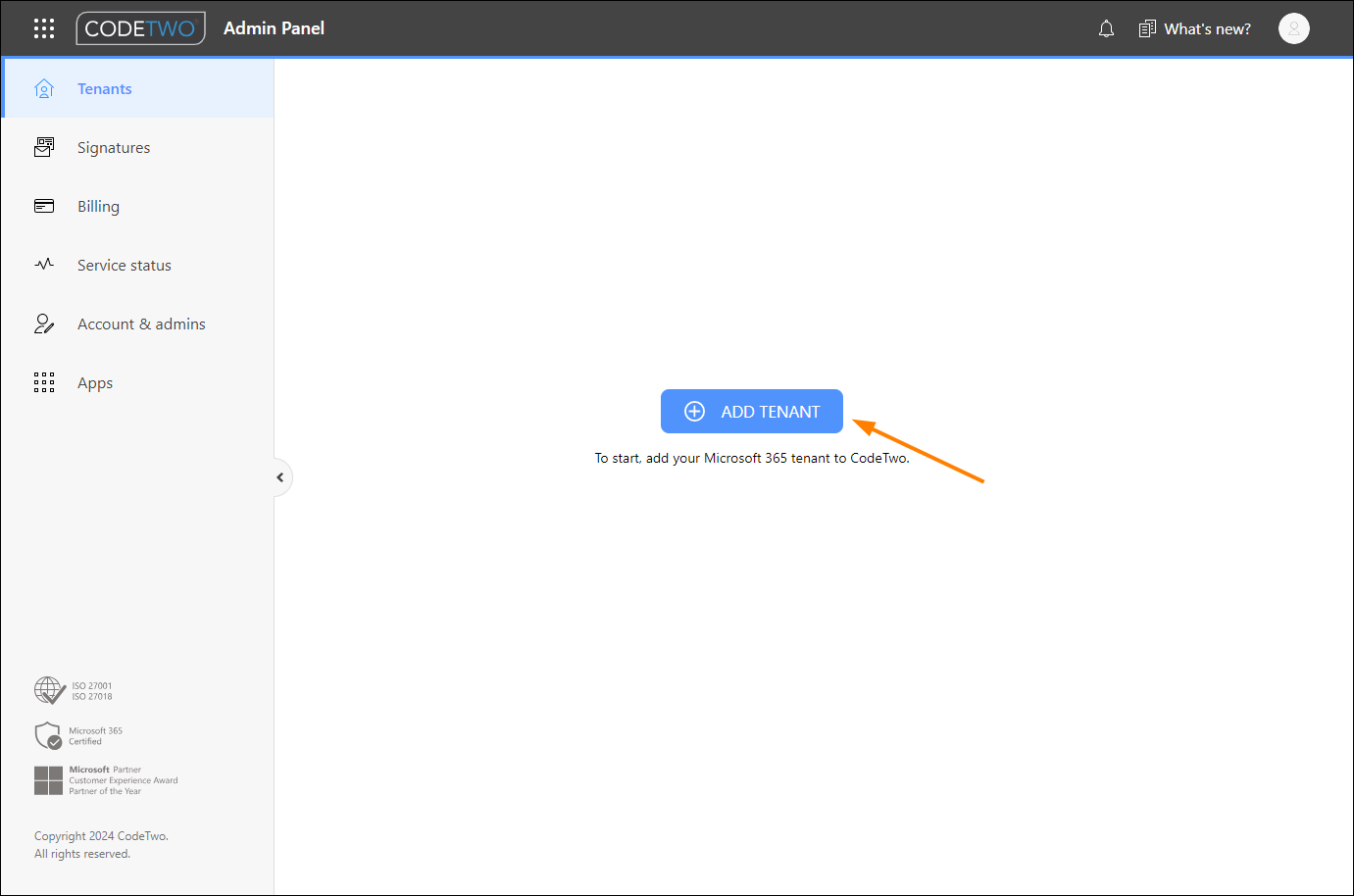Open Apps menu item
Screen dimensions: 1354x896
click(x=138, y=382)
